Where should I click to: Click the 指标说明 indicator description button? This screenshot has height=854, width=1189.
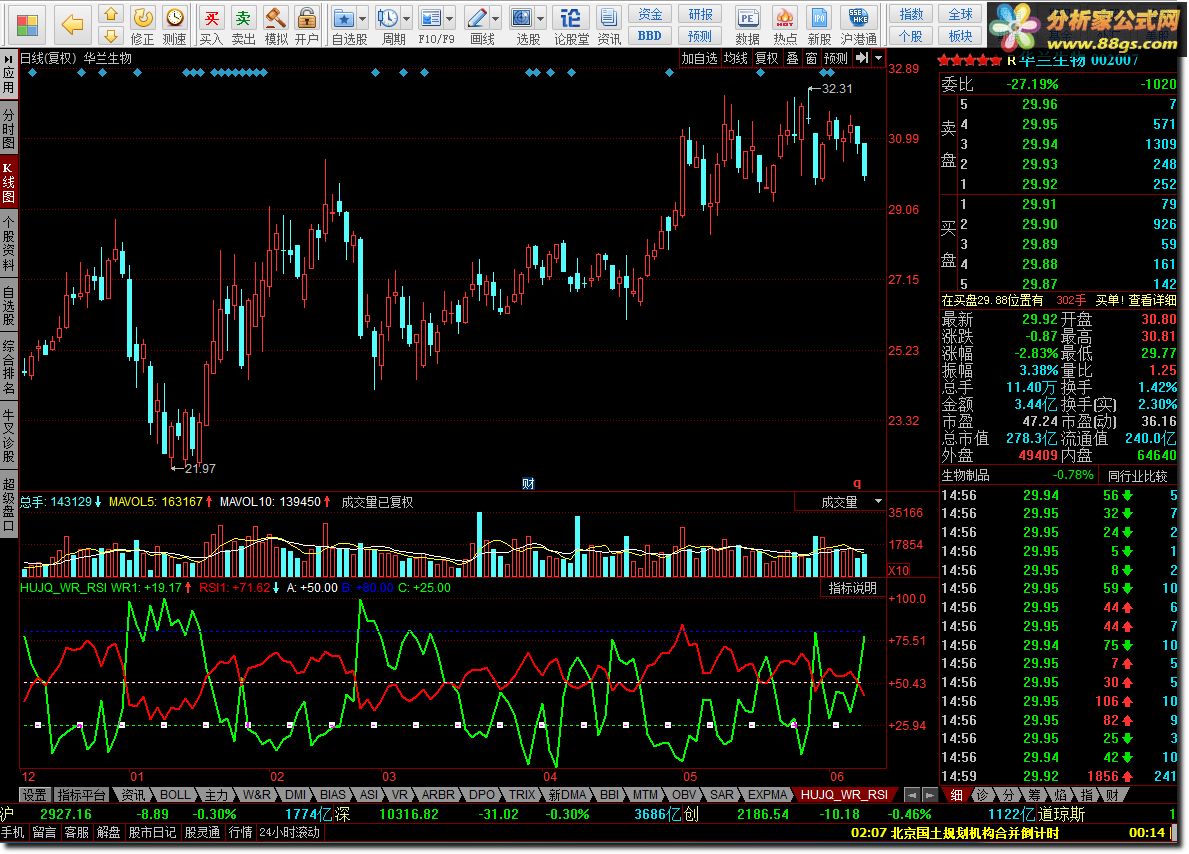click(x=852, y=588)
